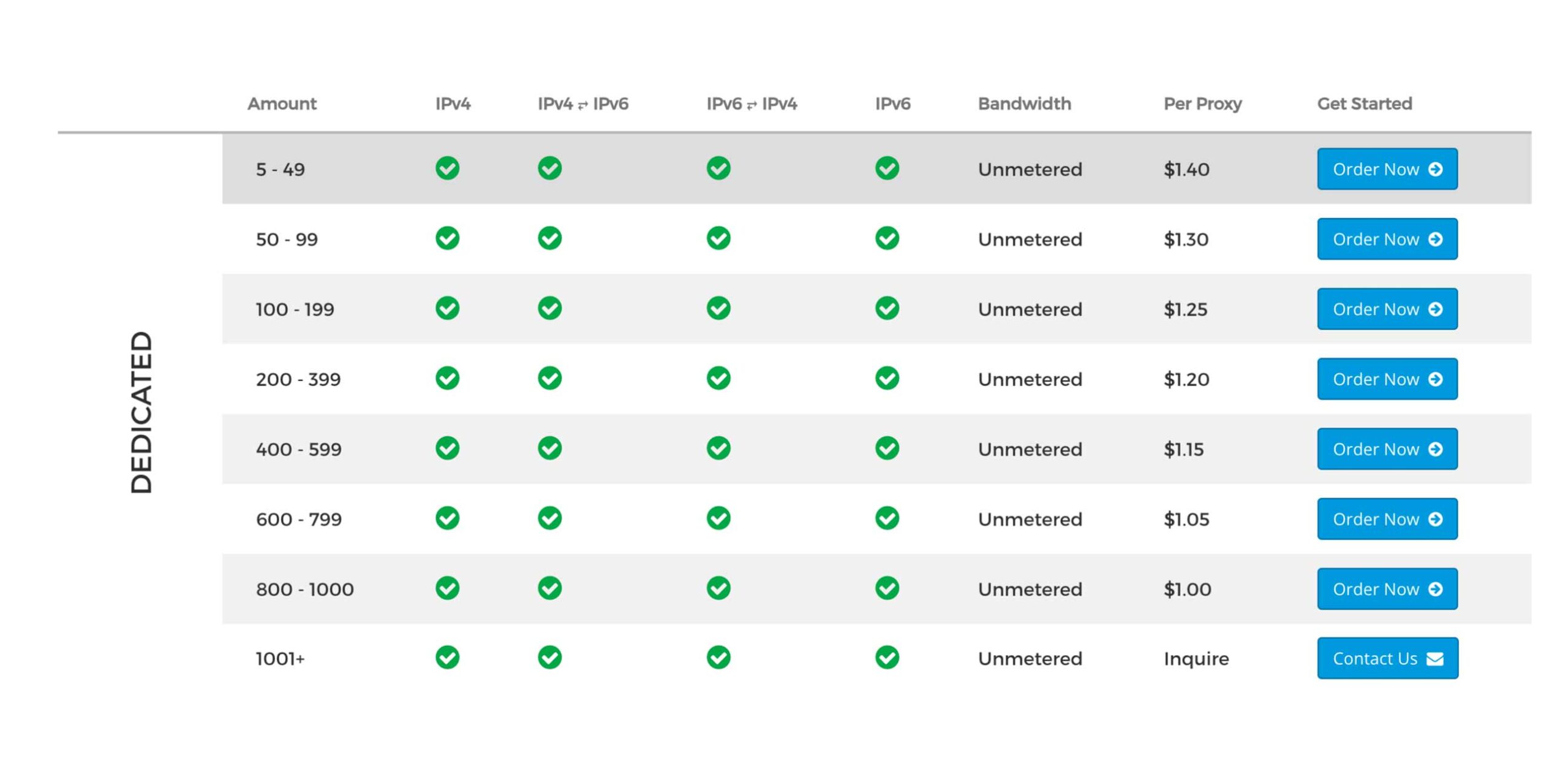Click IPv4 to IPv6 checkmark for 800 - 1000

(x=549, y=588)
